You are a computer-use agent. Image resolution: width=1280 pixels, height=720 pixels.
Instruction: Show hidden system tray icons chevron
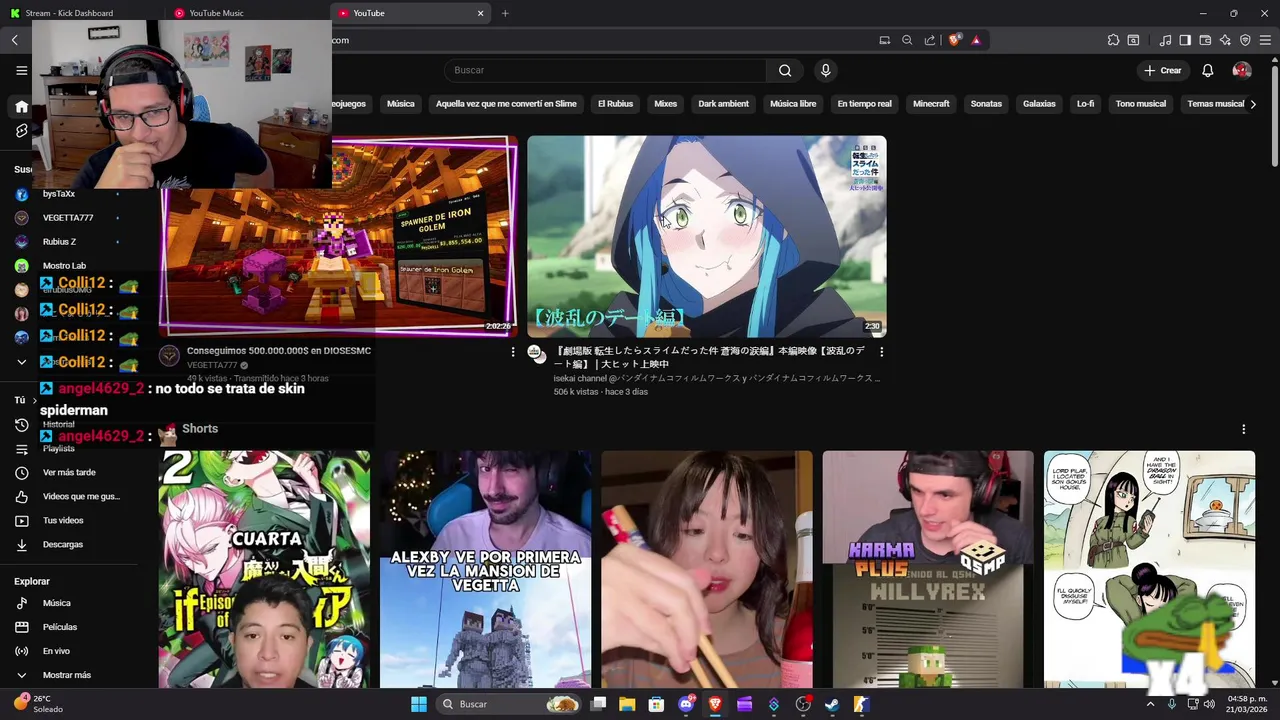coord(1150,704)
